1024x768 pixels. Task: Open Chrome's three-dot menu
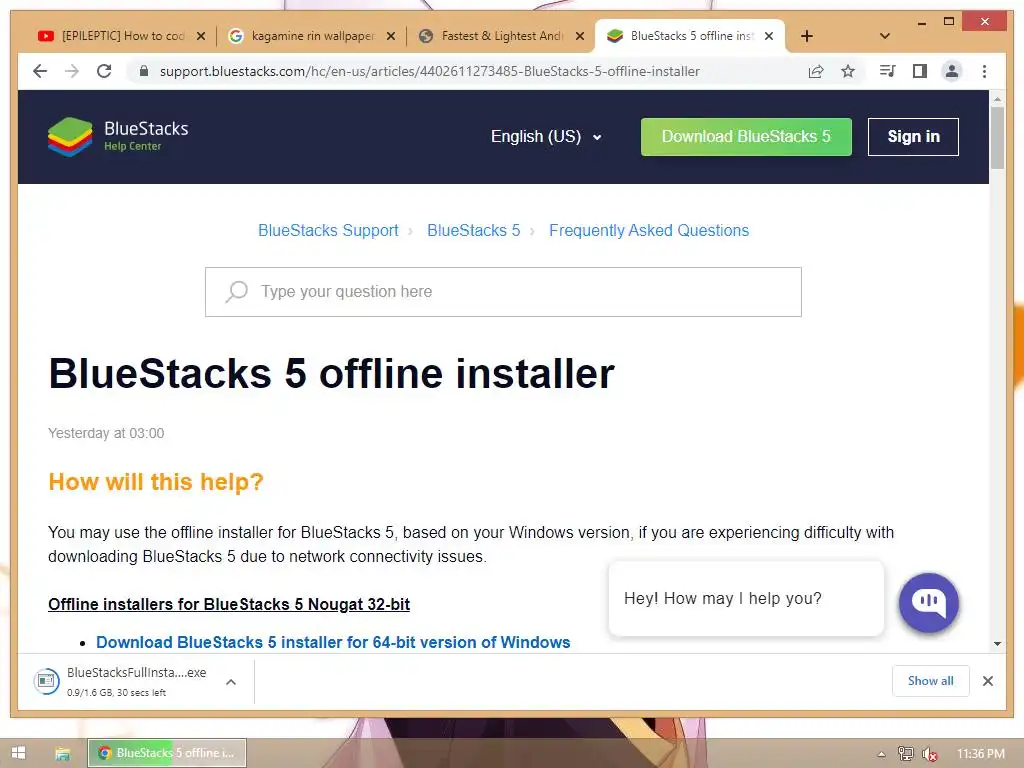pos(984,71)
